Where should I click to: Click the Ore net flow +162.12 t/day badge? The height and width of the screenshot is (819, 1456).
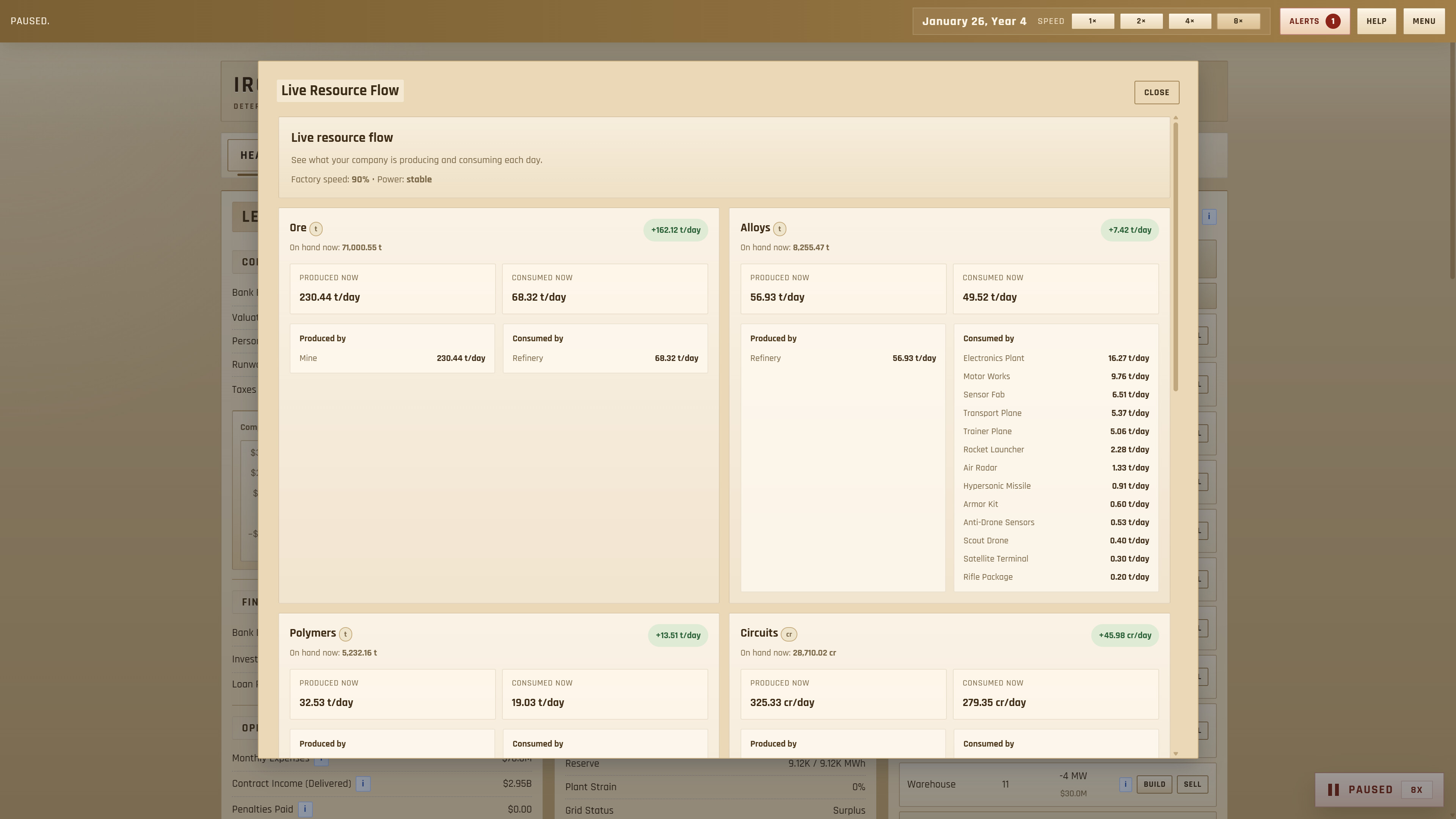point(675,230)
